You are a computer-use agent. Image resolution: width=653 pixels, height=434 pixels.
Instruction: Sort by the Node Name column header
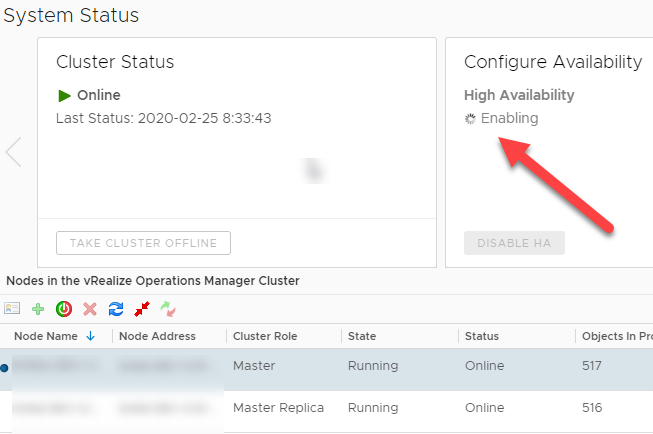pos(47,336)
